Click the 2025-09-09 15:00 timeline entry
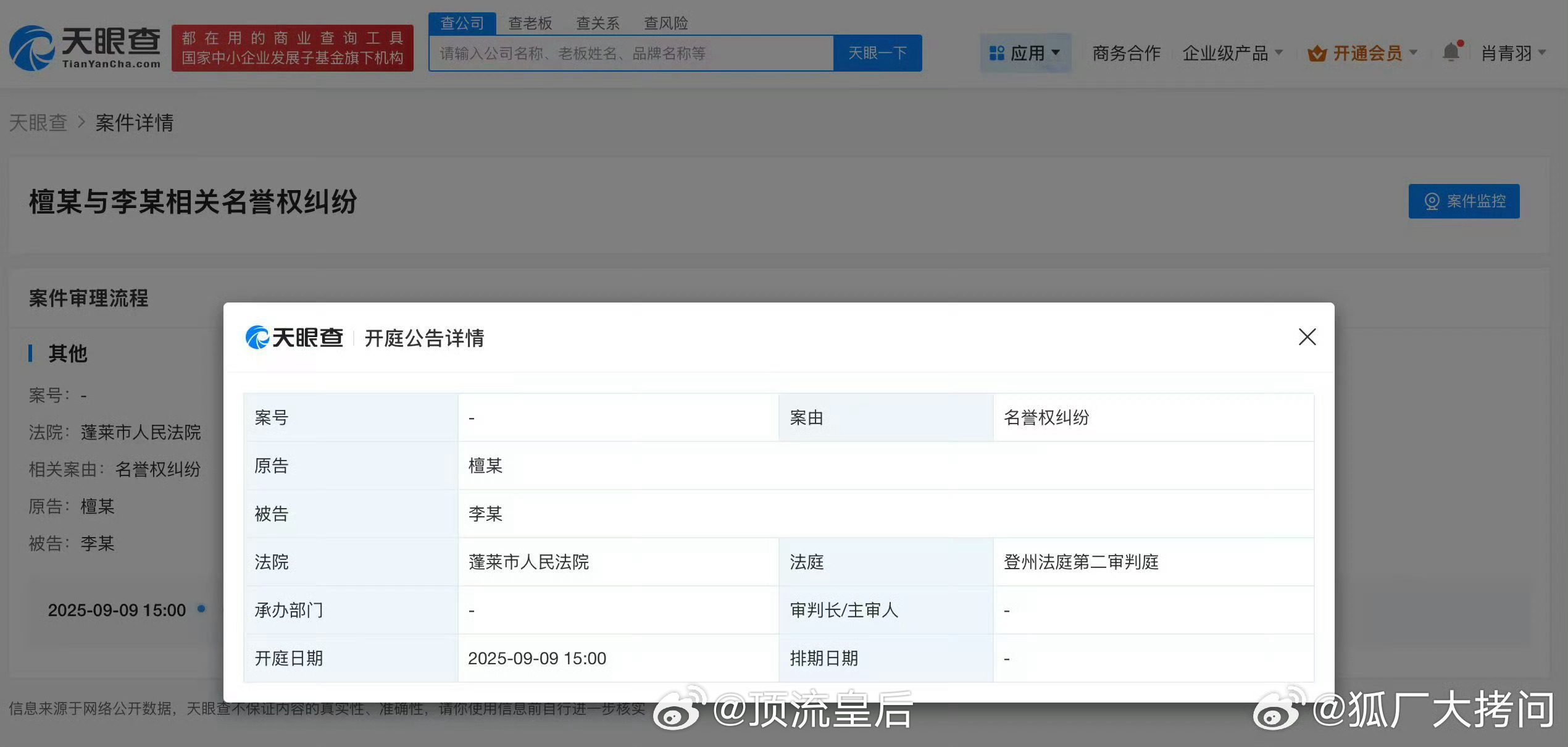 pyautogui.click(x=117, y=610)
